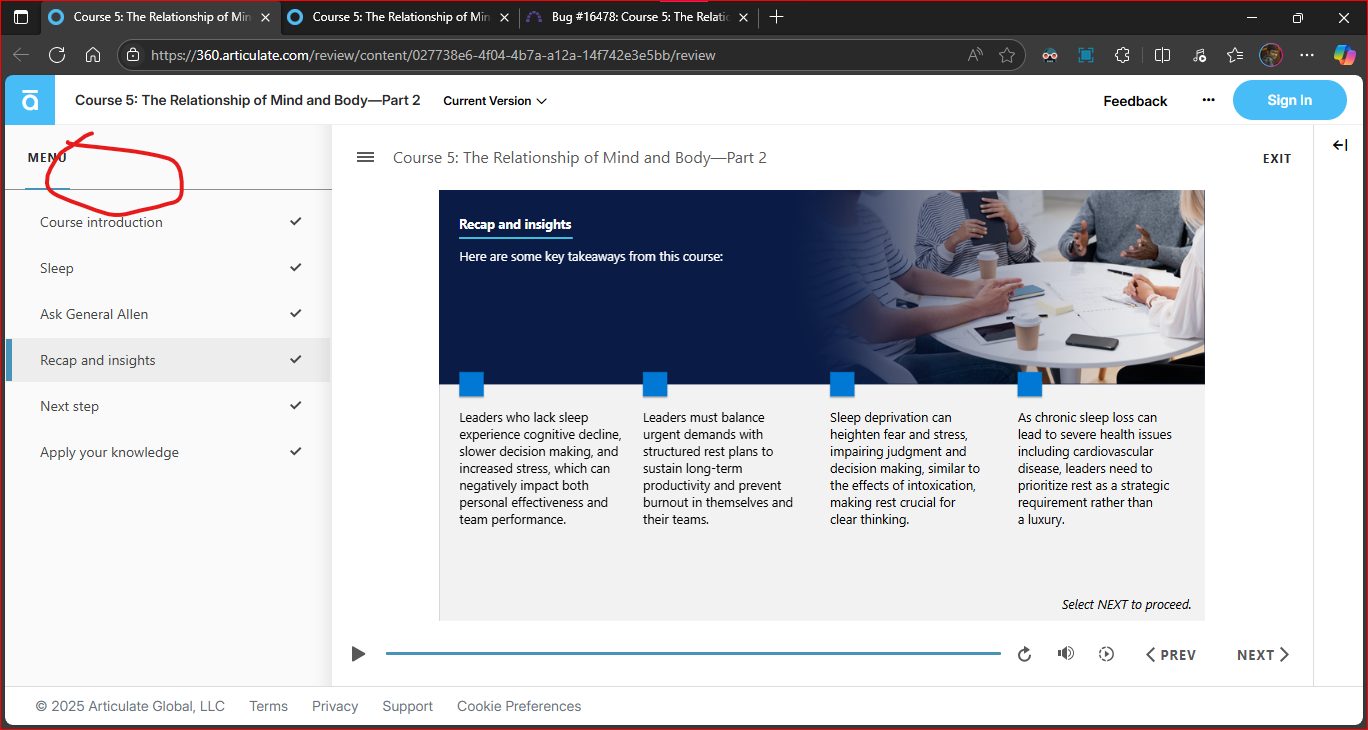Click the checkmark next to Apply your knowledge

(295, 451)
